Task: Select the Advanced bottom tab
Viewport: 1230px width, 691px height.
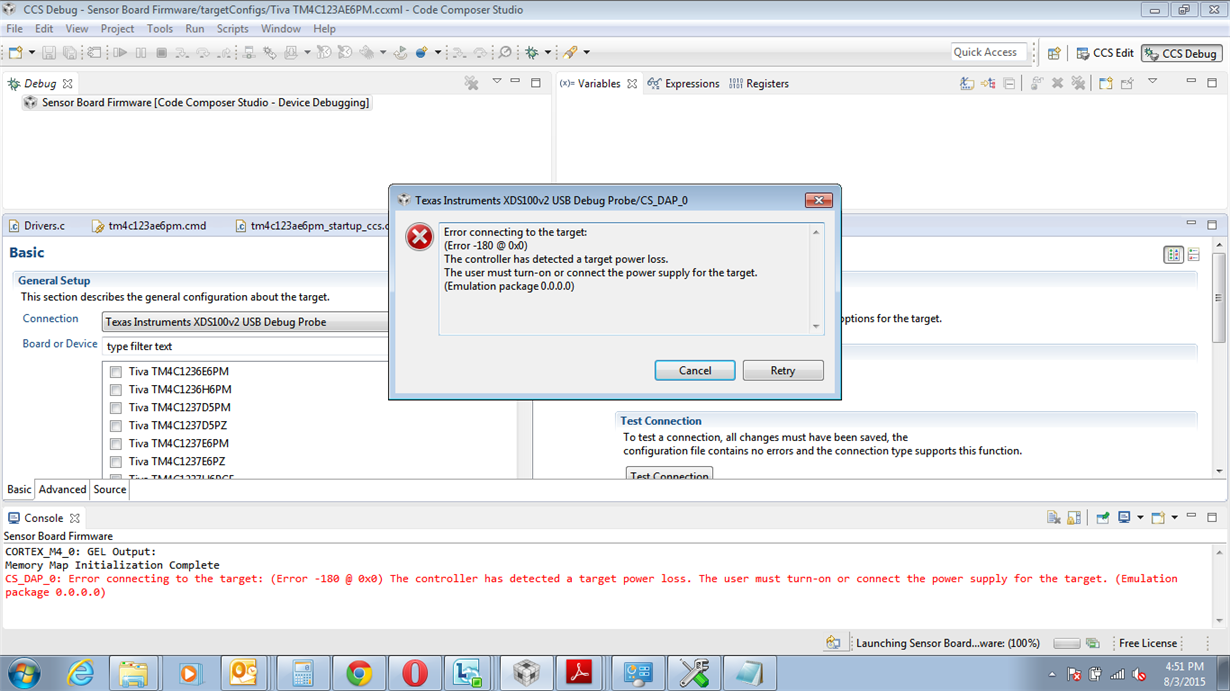Action: [62, 490]
